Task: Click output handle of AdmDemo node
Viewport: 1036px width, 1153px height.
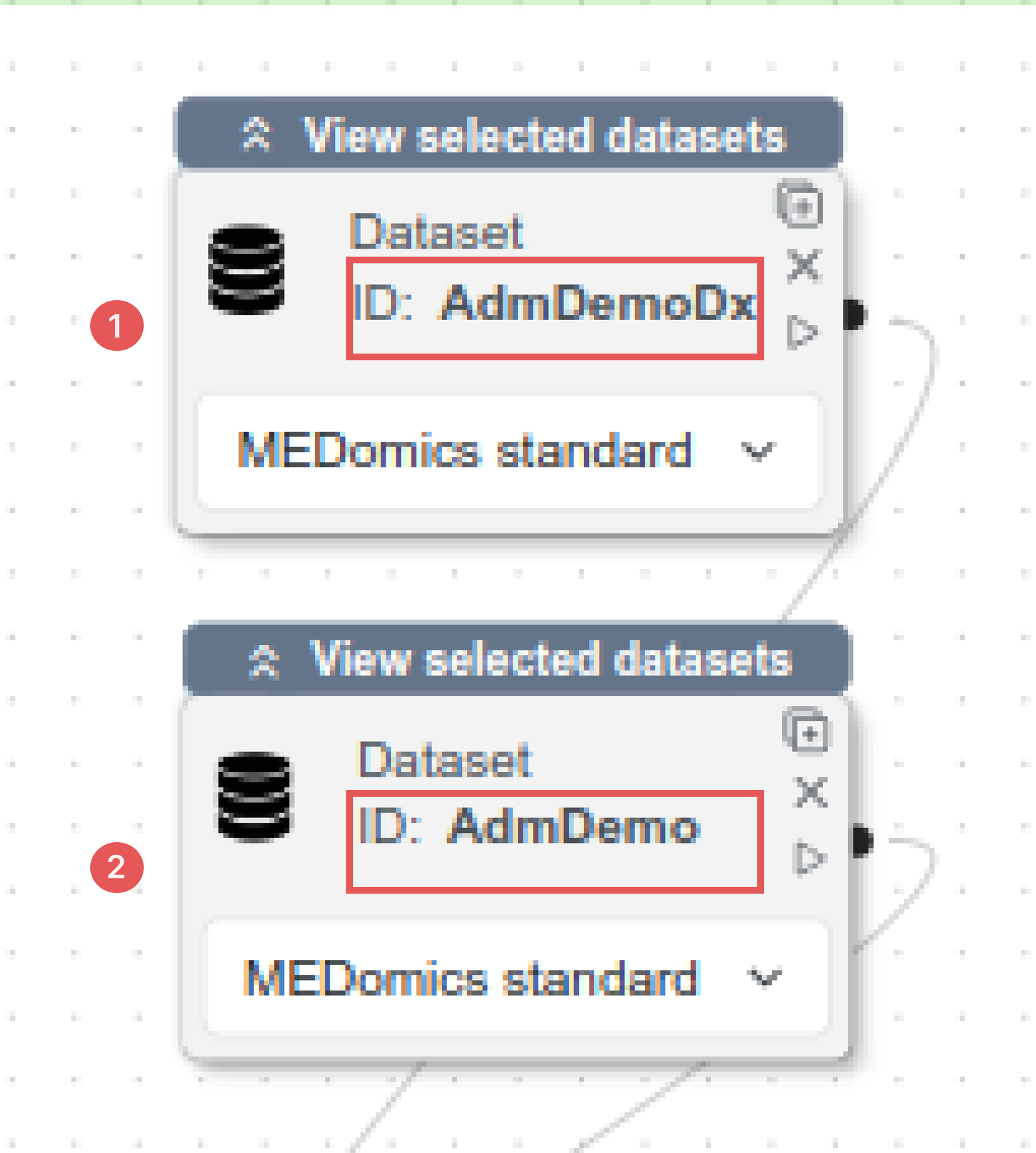Action: (862, 841)
